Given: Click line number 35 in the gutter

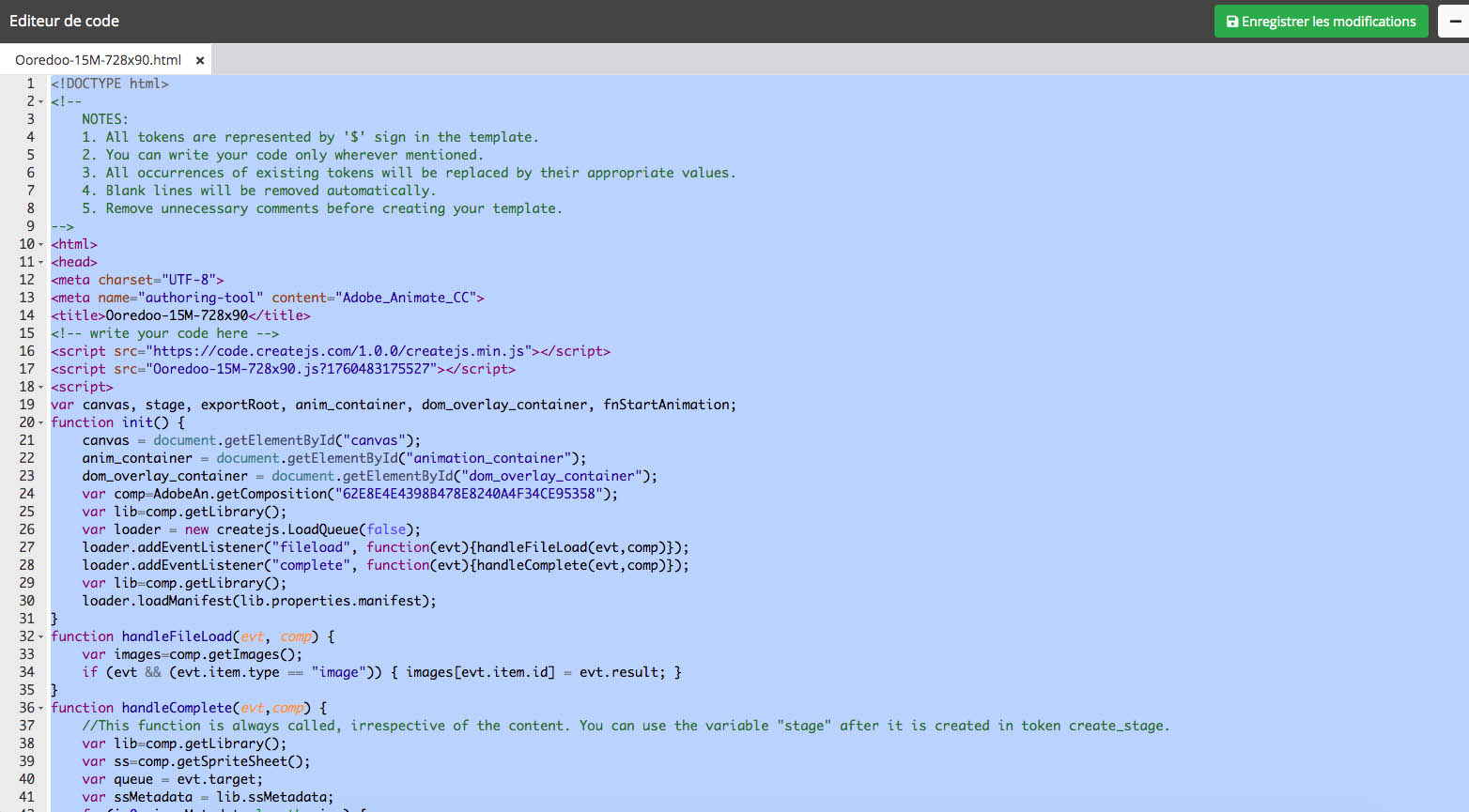Looking at the screenshot, I should (26, 690).
